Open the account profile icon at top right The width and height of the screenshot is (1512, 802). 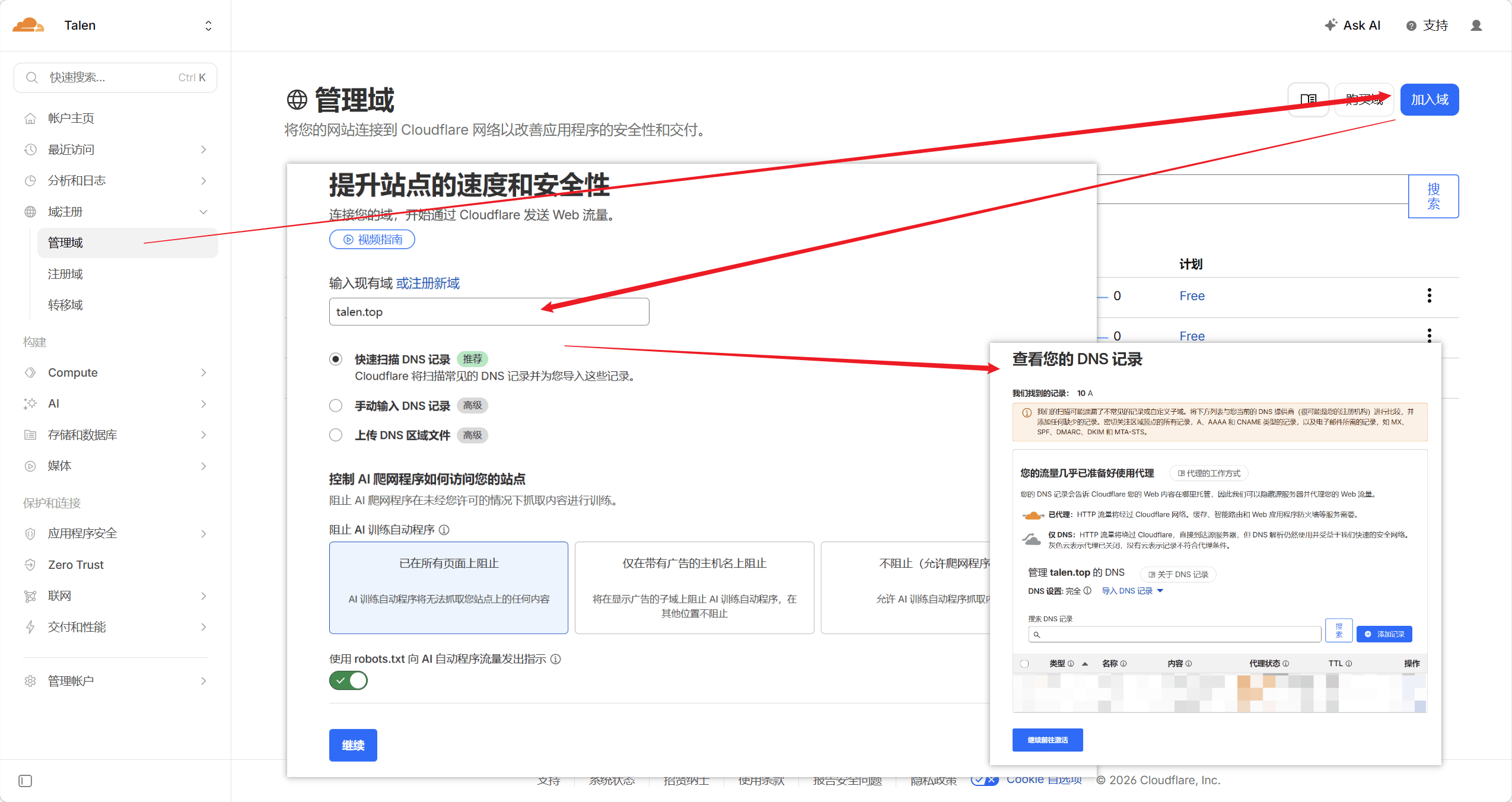coord(1475,25)
